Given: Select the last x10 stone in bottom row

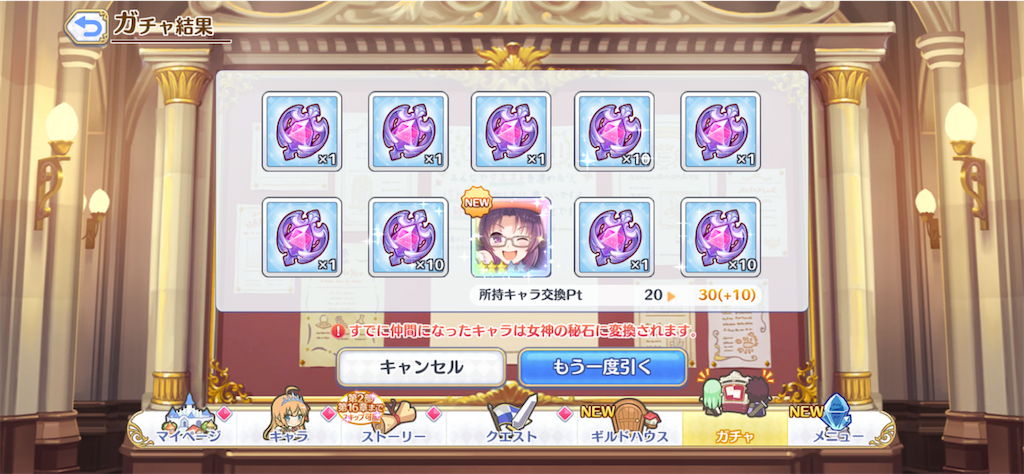Looking at the screenshot, I should pos(720,238).
